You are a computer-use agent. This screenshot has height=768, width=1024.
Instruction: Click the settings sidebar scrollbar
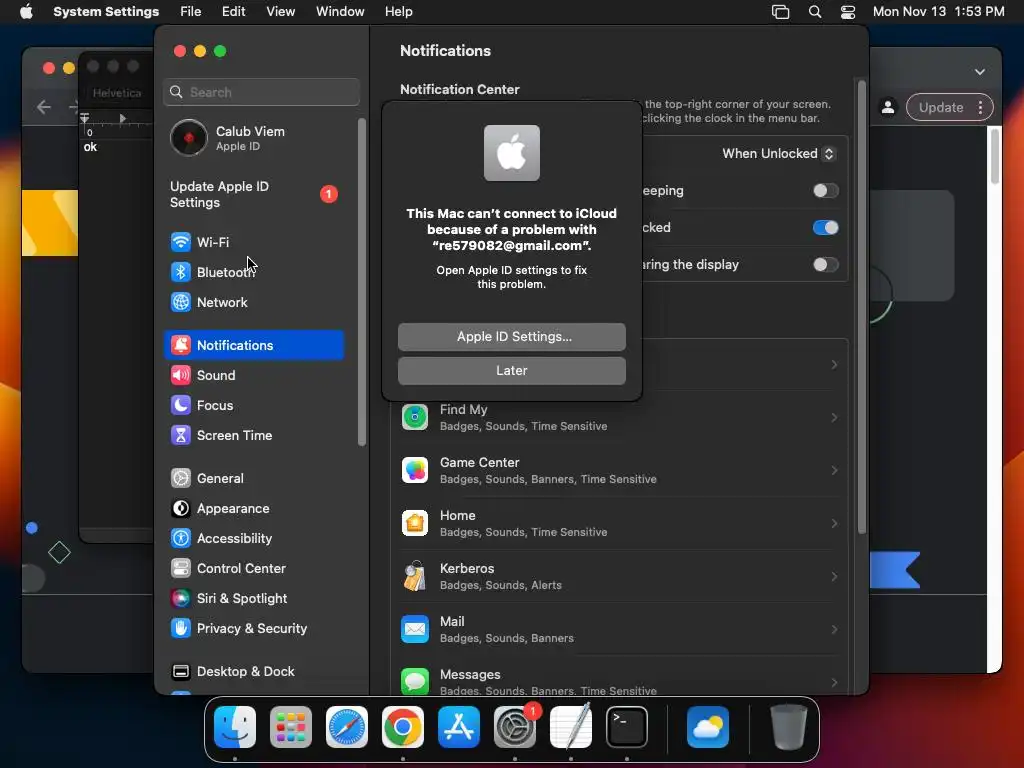362,282
